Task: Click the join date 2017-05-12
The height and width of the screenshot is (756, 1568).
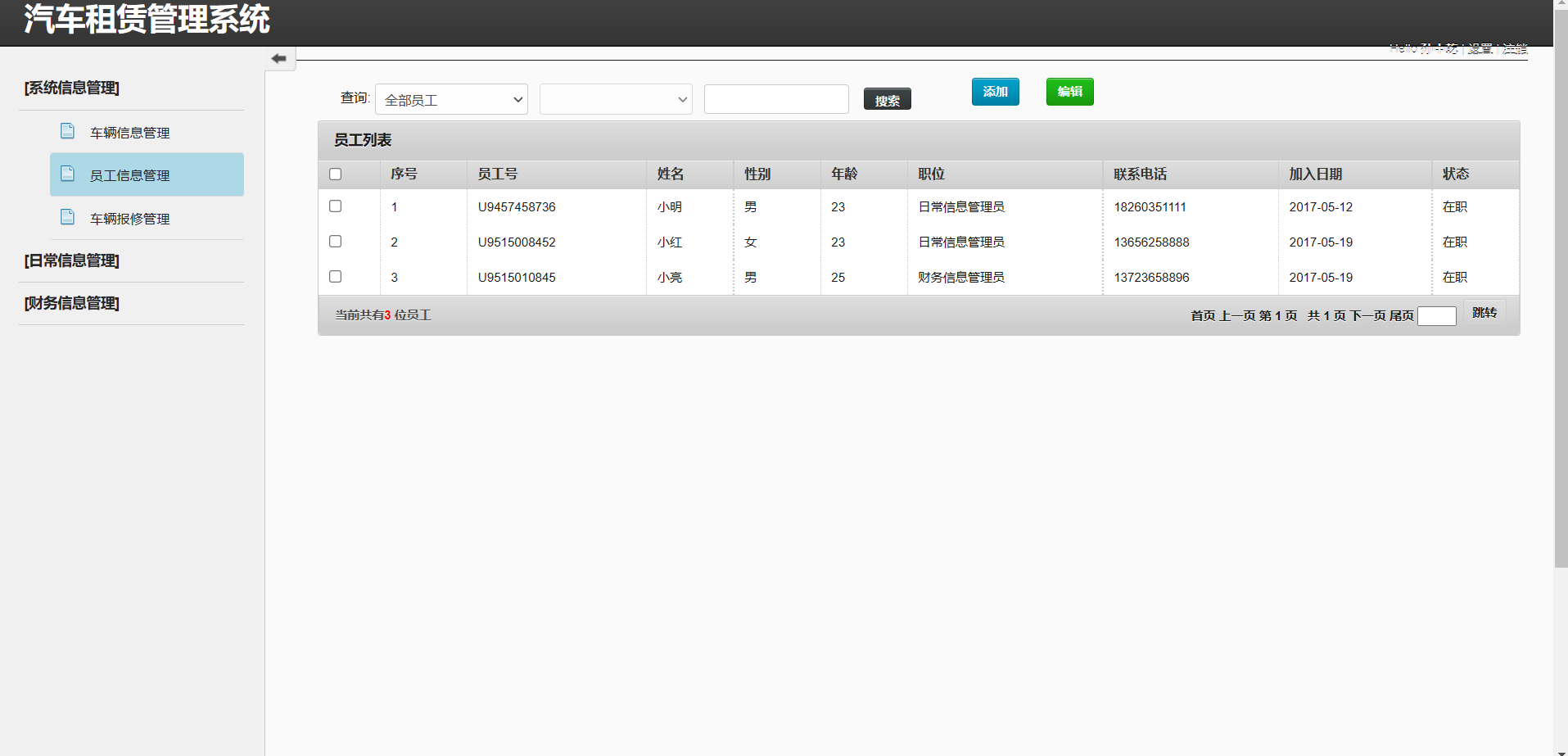Action: [x=1321, y=207]
